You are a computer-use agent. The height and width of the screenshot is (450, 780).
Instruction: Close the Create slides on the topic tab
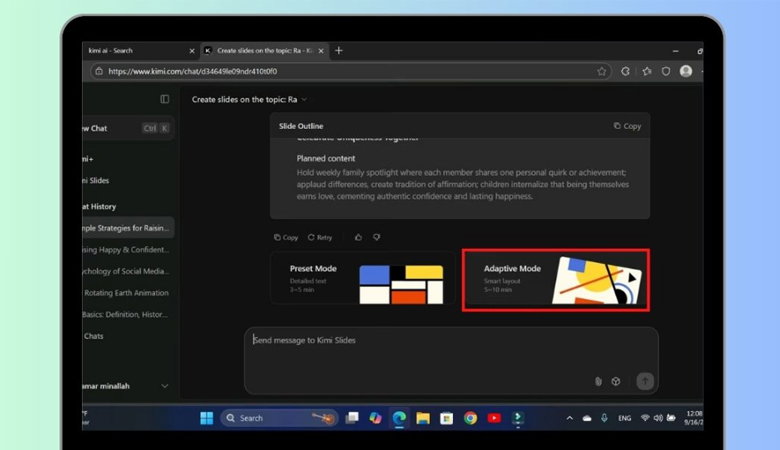(x=321, y=51)
